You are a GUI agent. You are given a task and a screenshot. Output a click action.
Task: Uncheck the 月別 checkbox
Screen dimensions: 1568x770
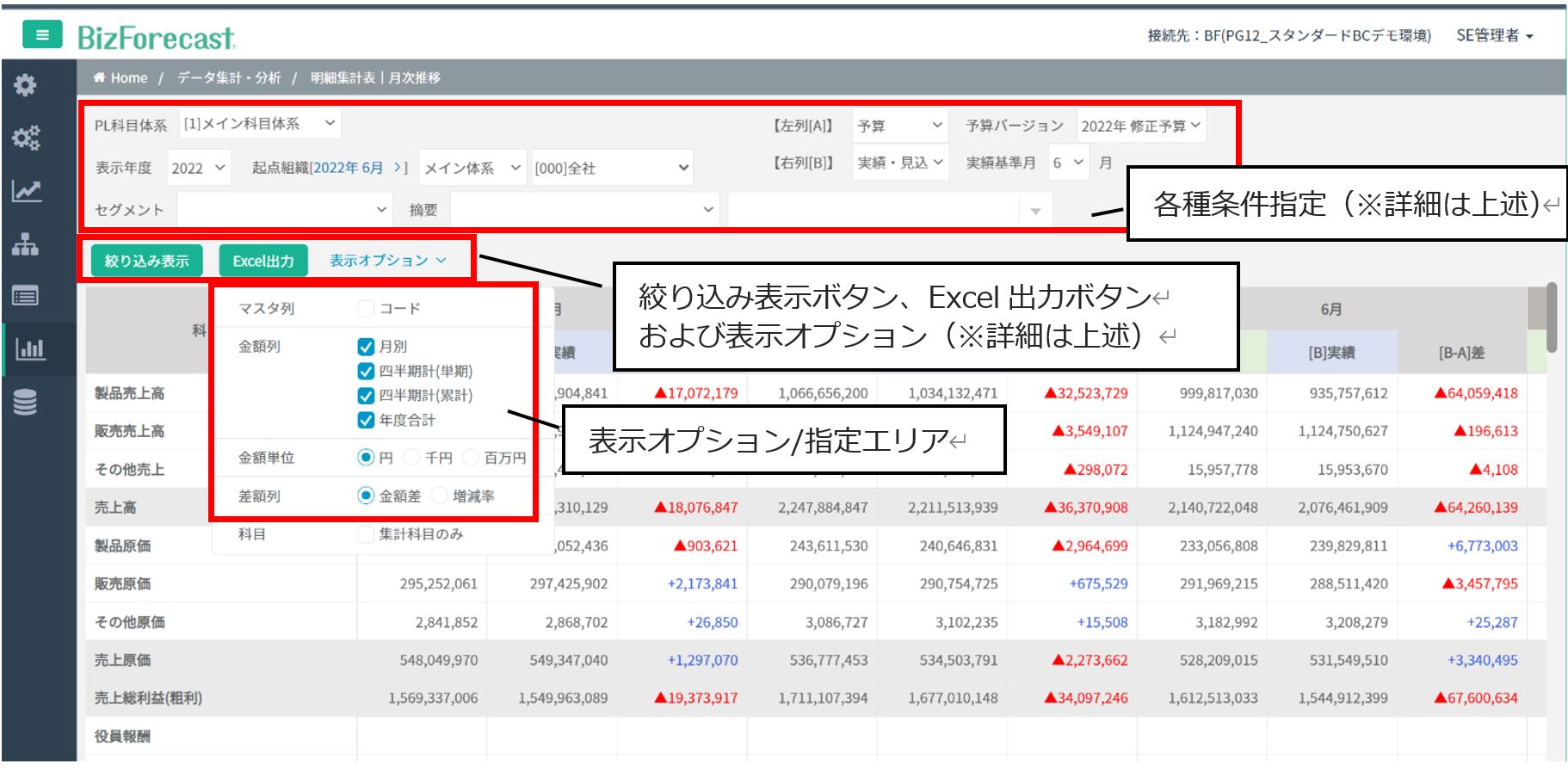coord(366,347)
